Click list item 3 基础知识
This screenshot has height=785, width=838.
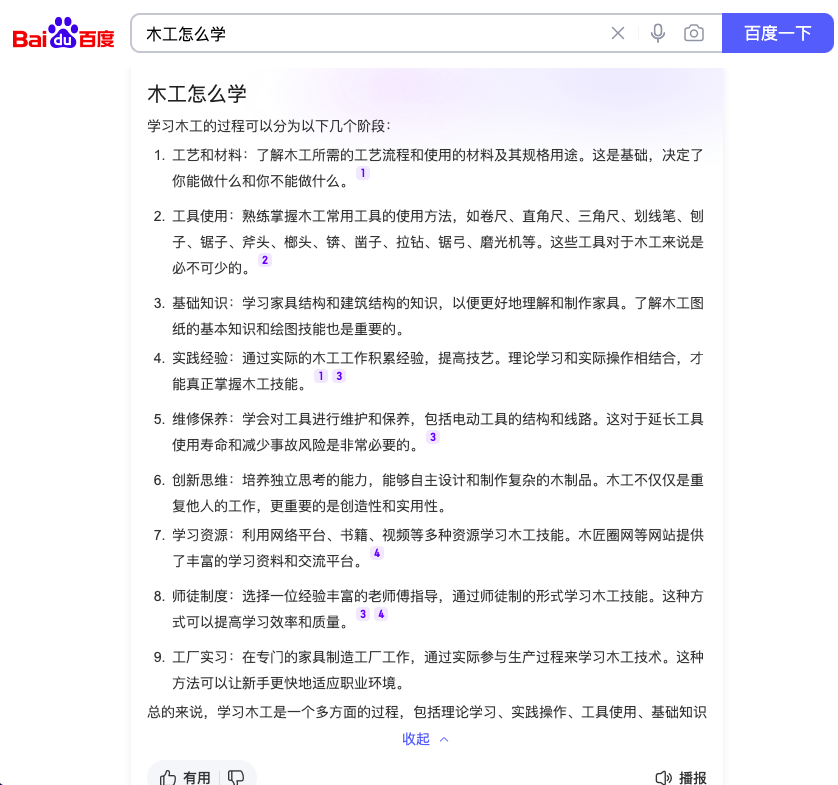pos(428,316)
